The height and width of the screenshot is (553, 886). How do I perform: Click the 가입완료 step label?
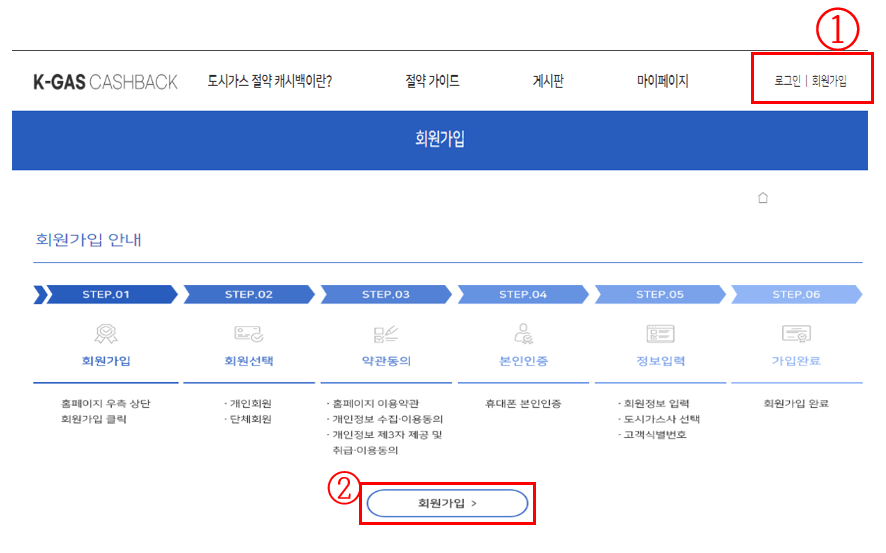796,361
